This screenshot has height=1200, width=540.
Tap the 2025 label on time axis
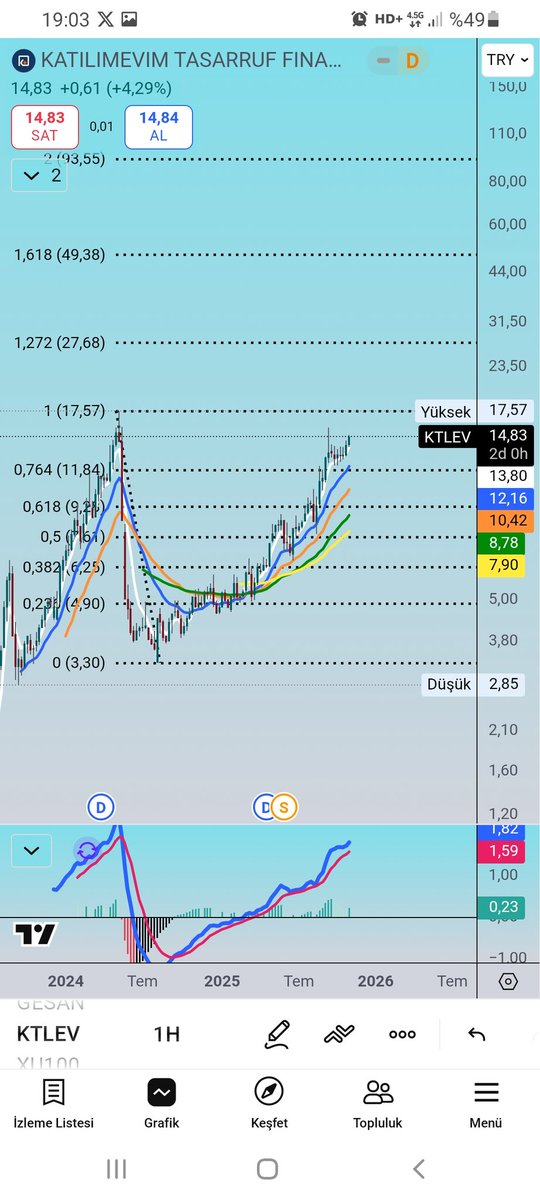click(x=222, y=981)
